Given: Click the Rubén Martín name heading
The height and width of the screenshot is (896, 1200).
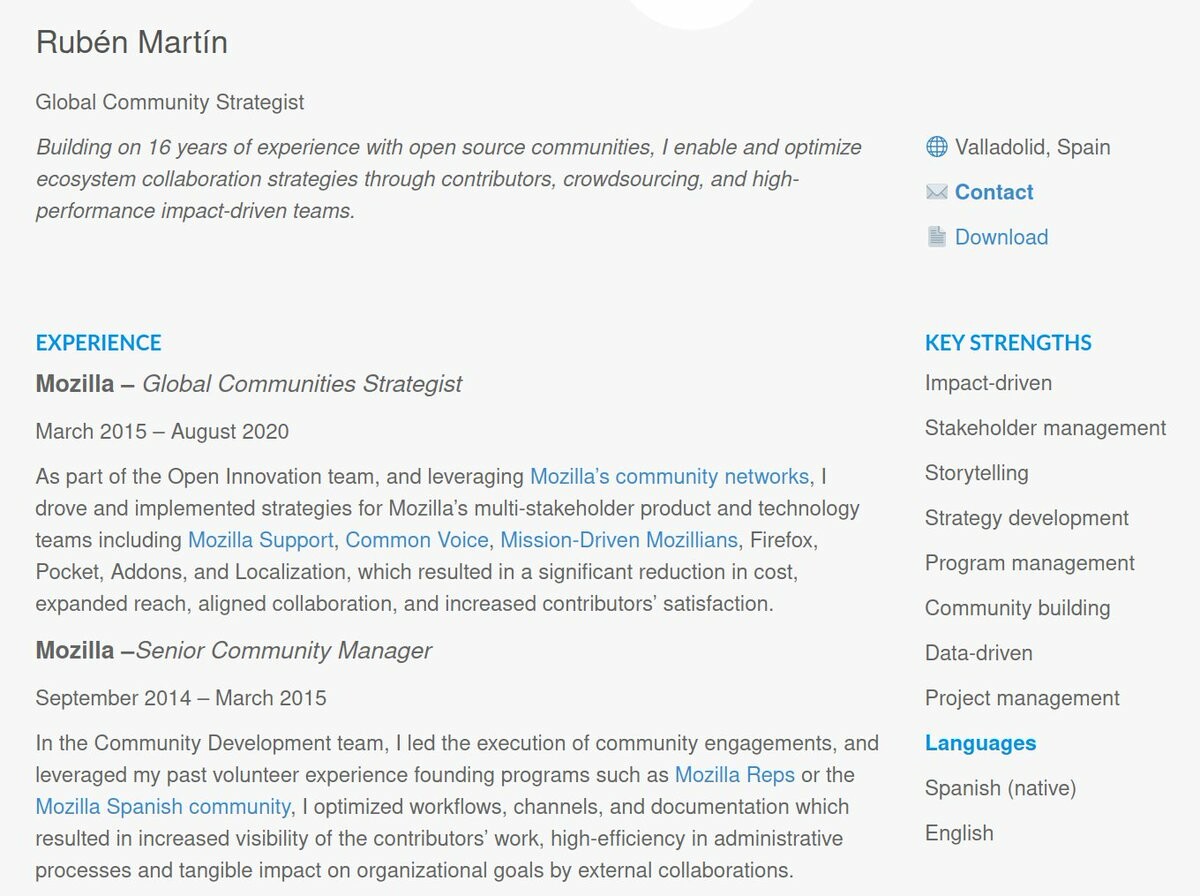Looking at the screenshot, I should 132,43.
